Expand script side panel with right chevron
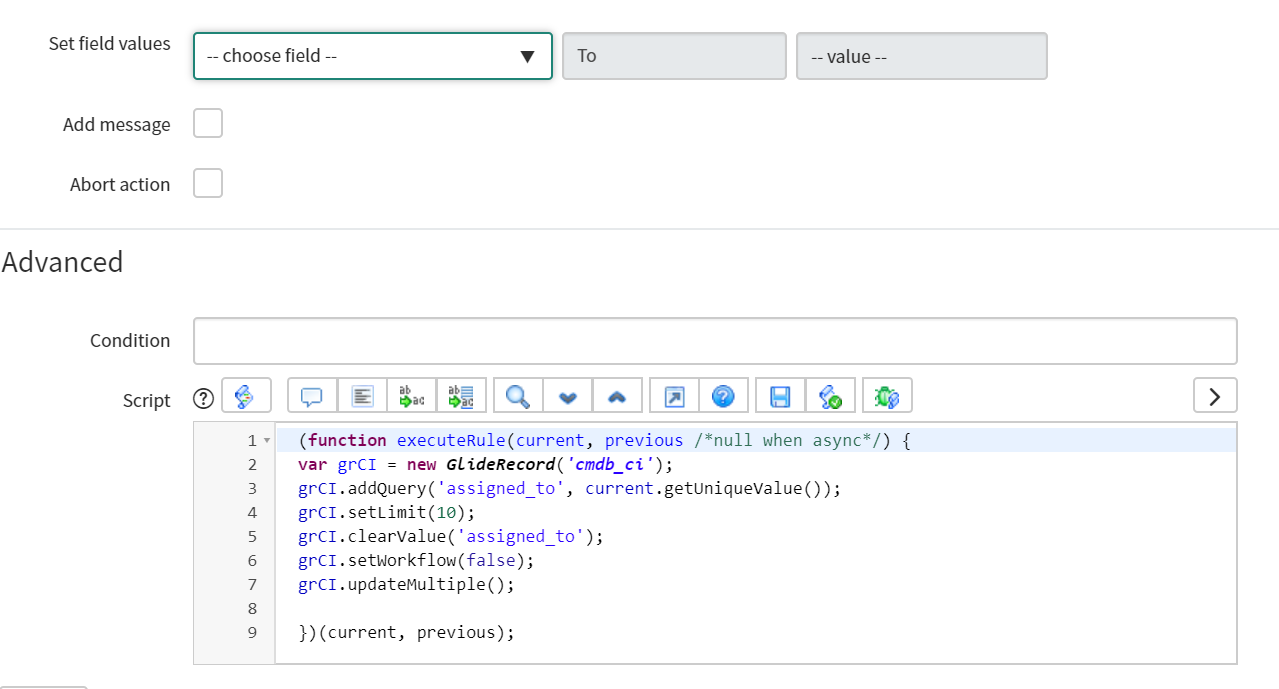Image resolution: width=1279 pixels, height=689 pixels. click(x=1215, y=396)
